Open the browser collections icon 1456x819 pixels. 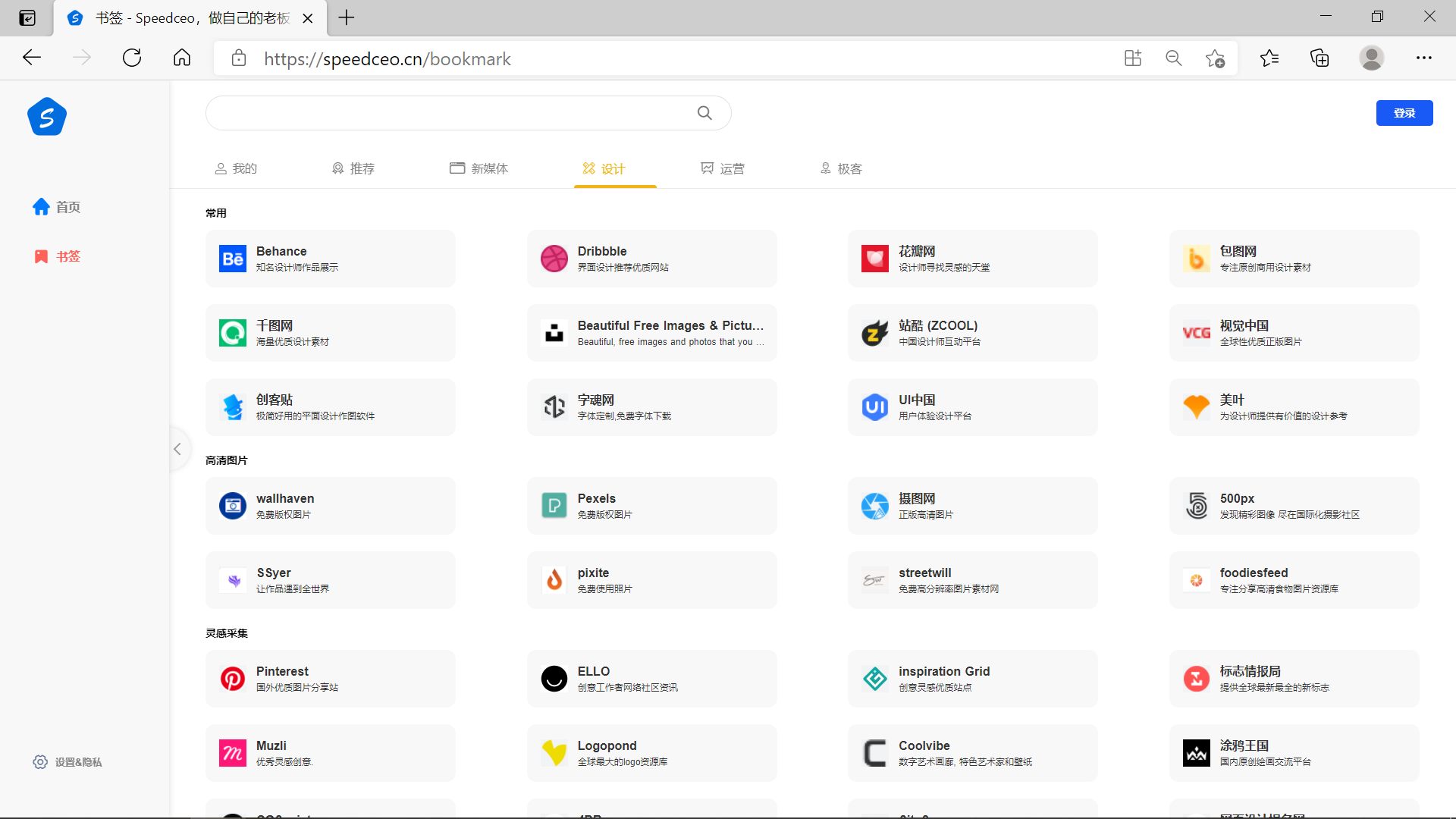[1319, 58]
